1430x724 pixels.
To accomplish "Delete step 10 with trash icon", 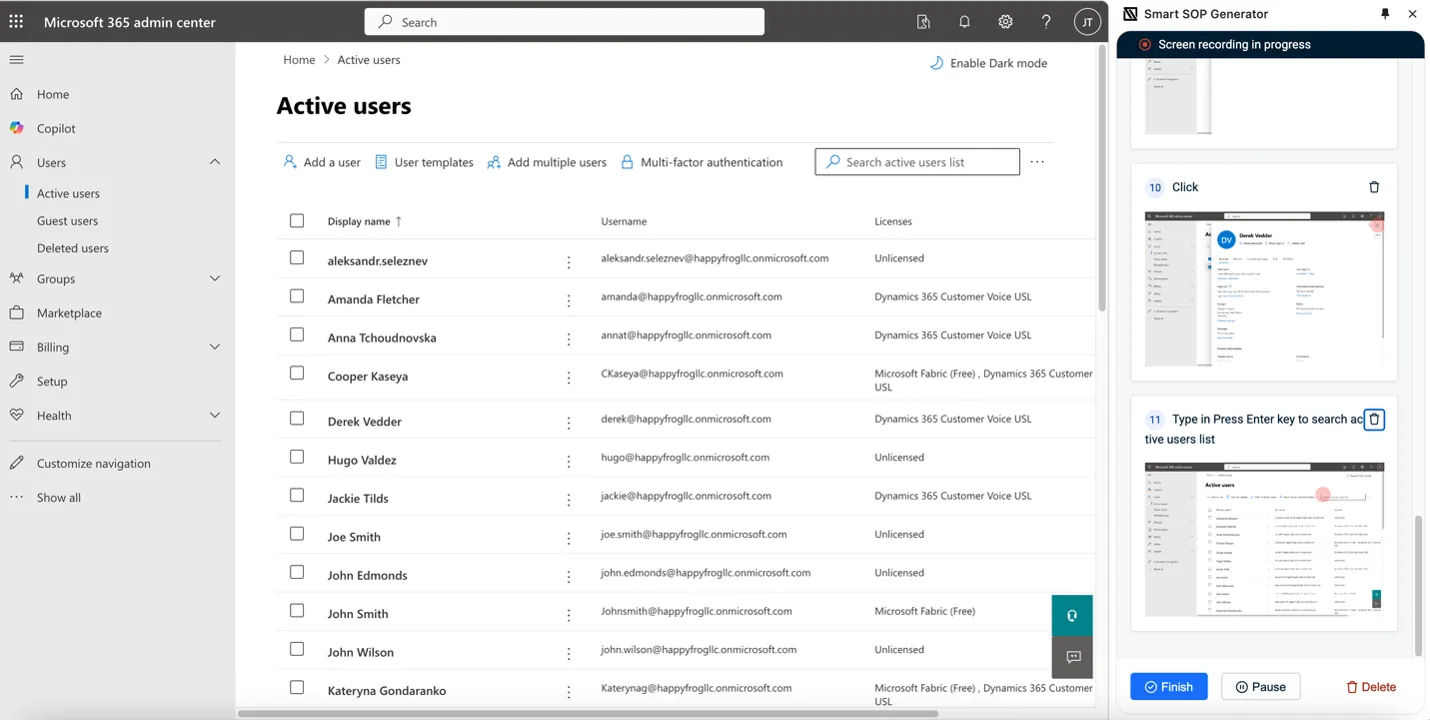I will pos(1374,187).
